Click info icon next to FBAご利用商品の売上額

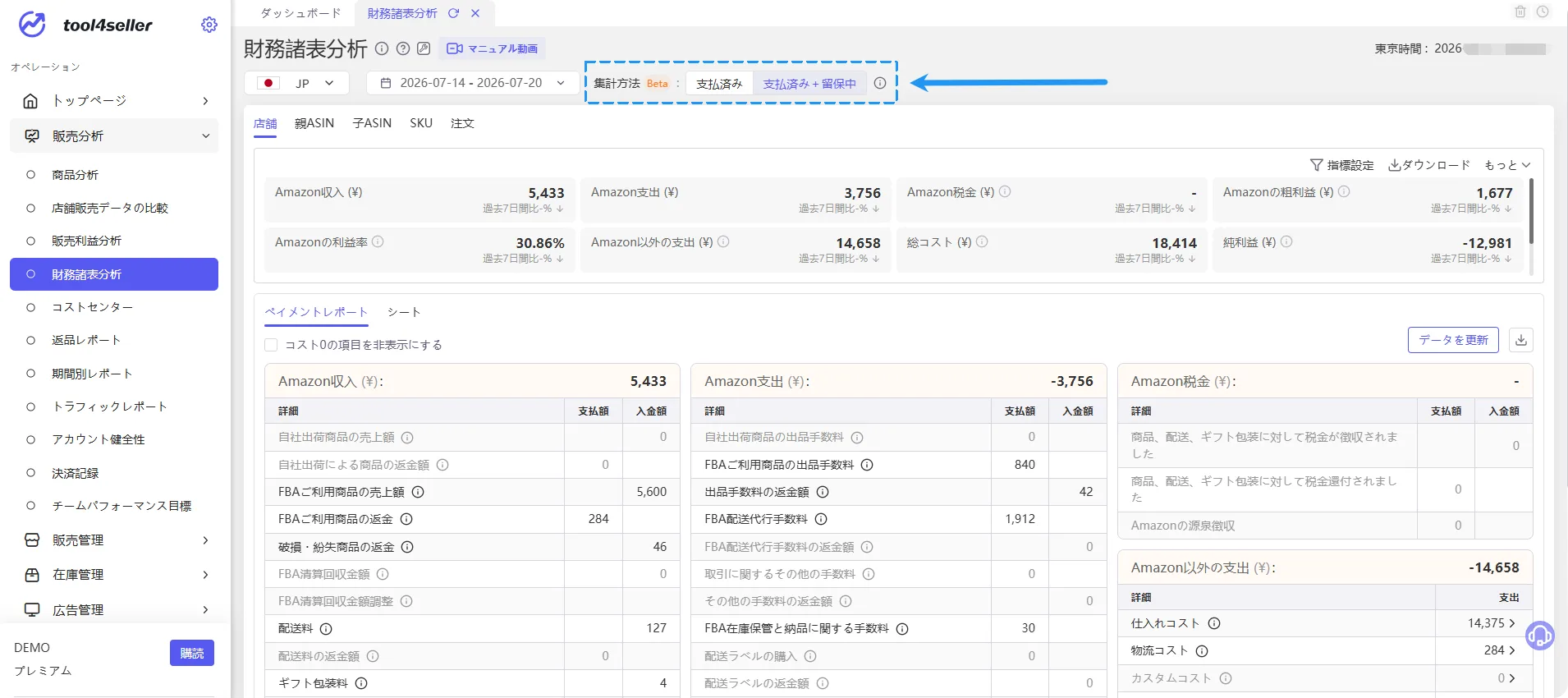point(417,492)
